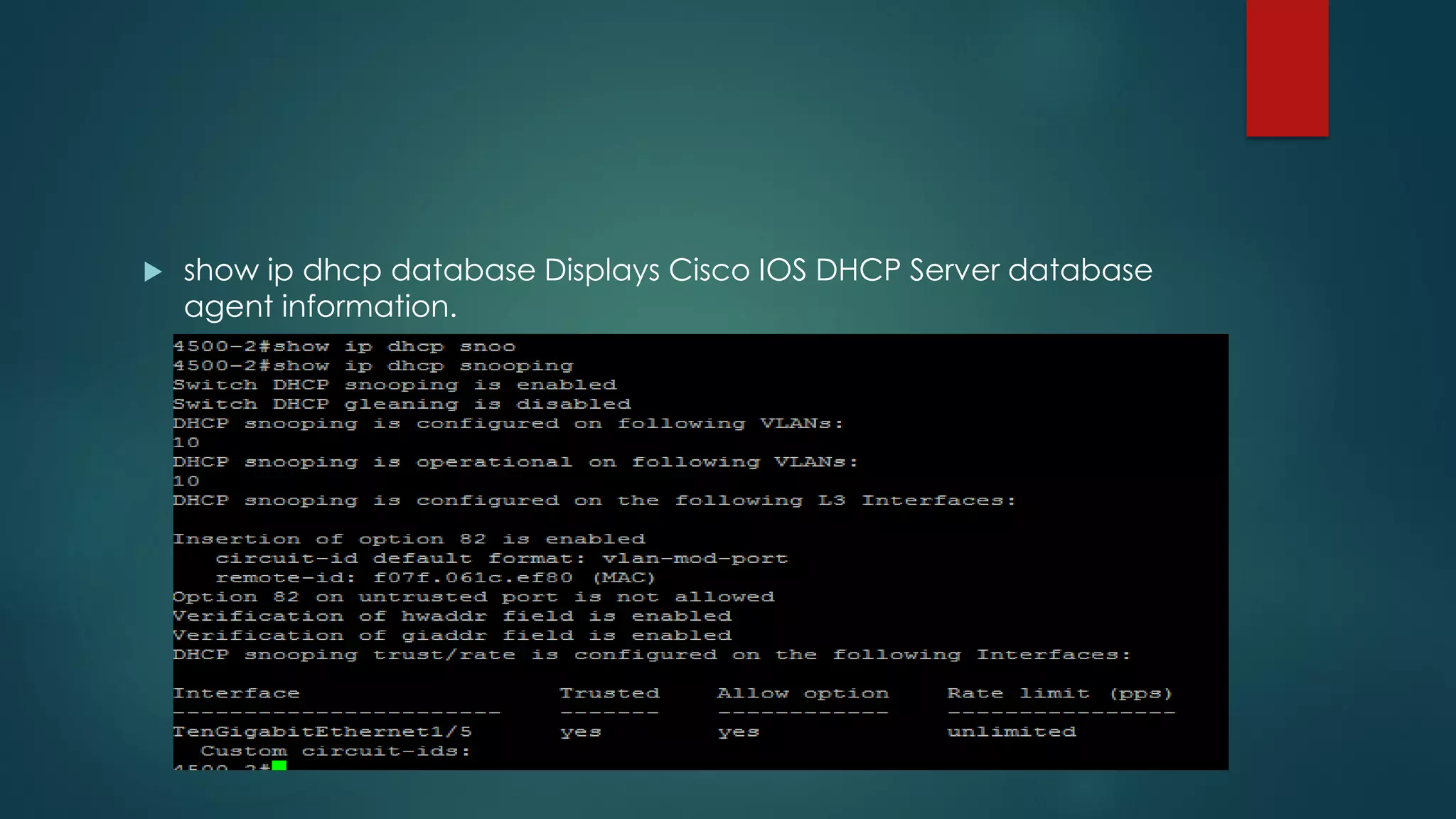Click 'DHCP snooping is configured on following VLANs:'

509,424
